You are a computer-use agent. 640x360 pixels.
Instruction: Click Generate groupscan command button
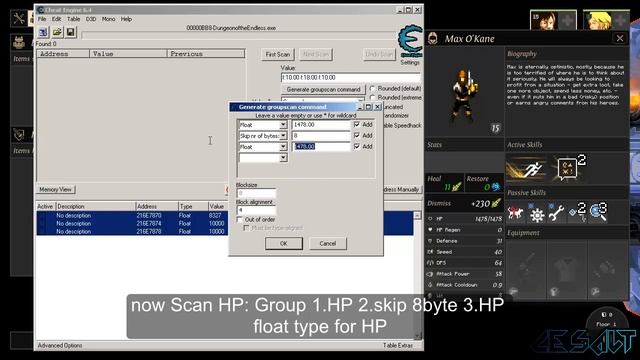pyautogui.click(x=323, y=89)
